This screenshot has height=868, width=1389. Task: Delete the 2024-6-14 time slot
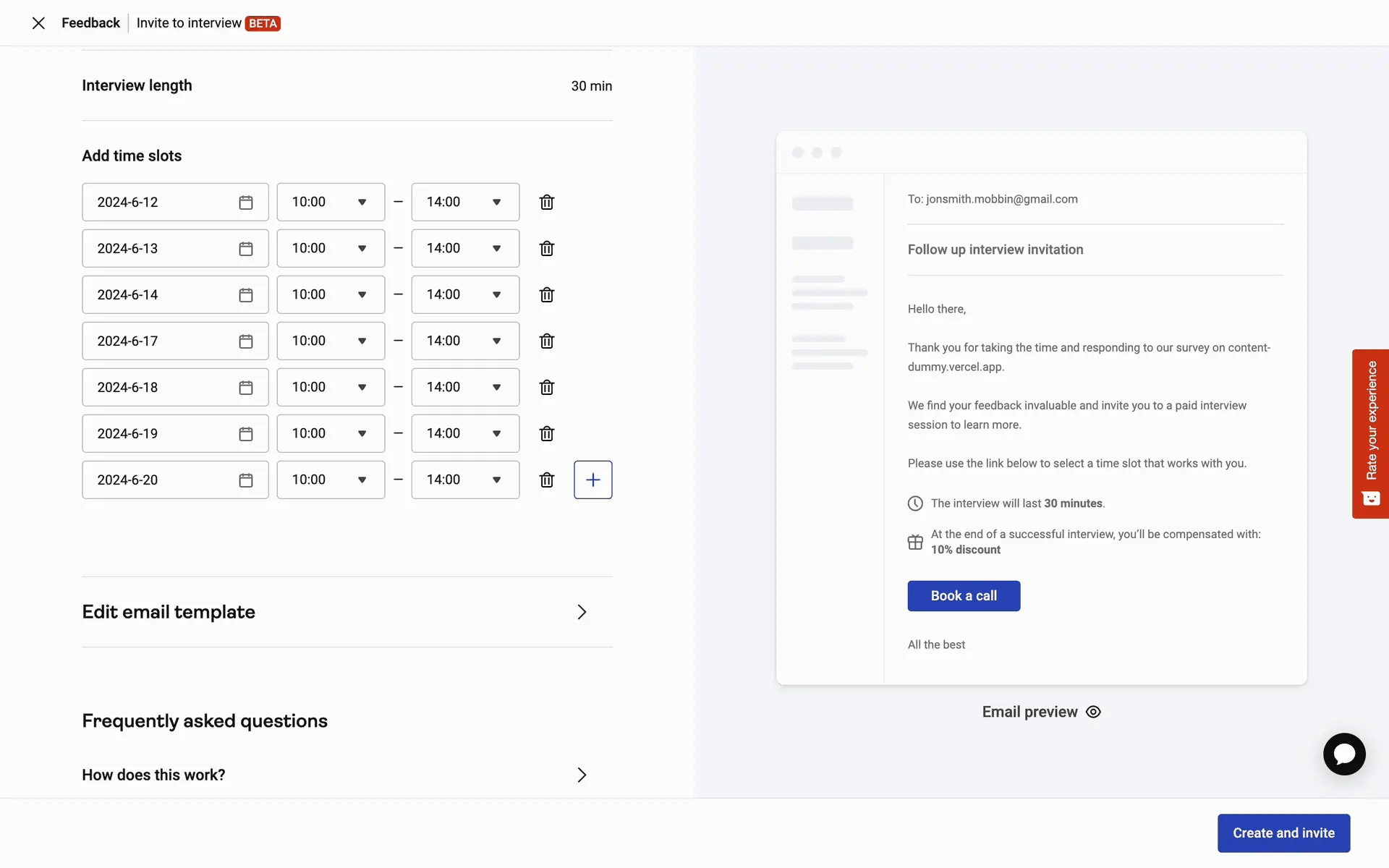coord(547,295)
